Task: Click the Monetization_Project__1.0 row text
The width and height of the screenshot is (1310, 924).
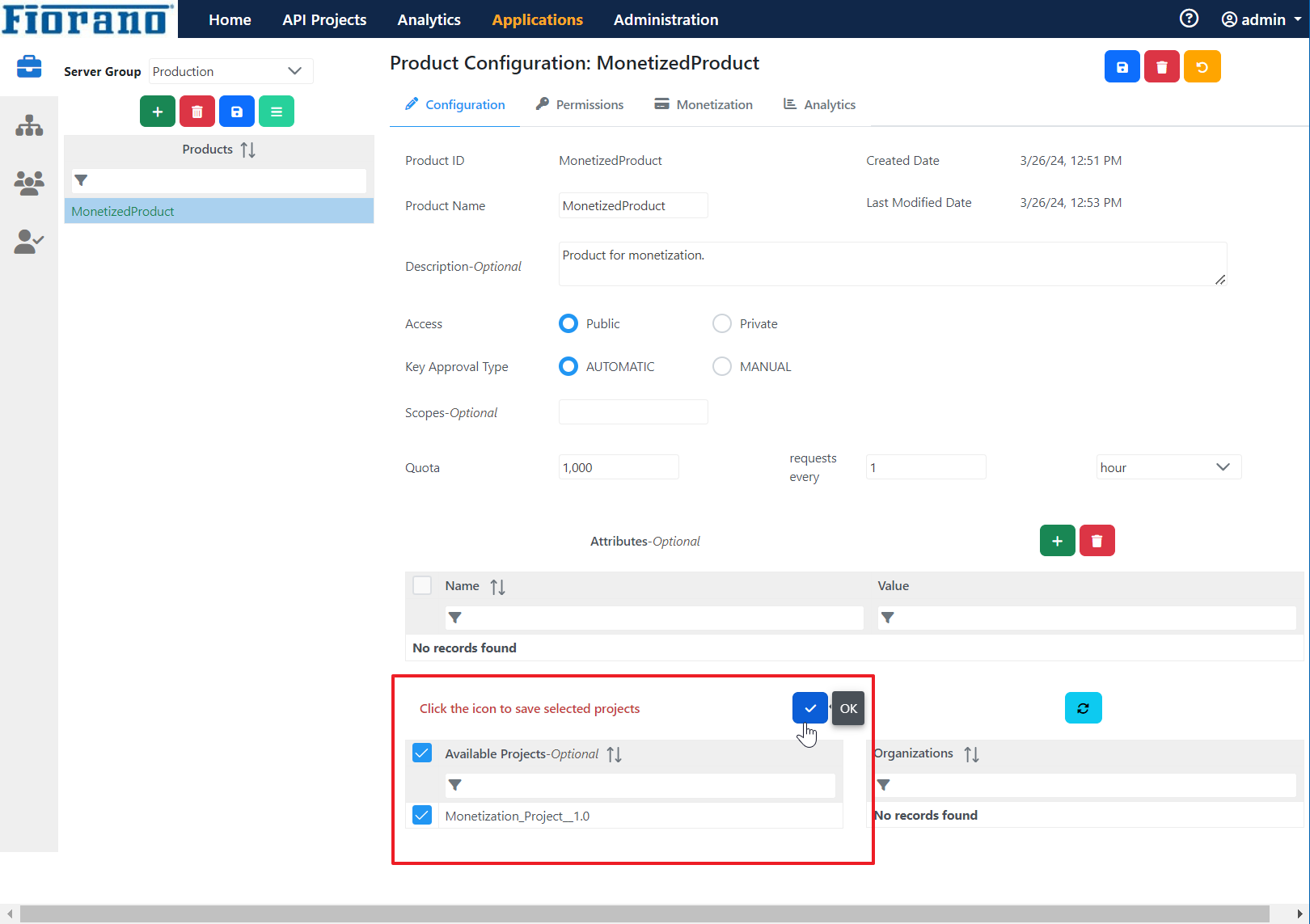Action: tap(518, 816)
